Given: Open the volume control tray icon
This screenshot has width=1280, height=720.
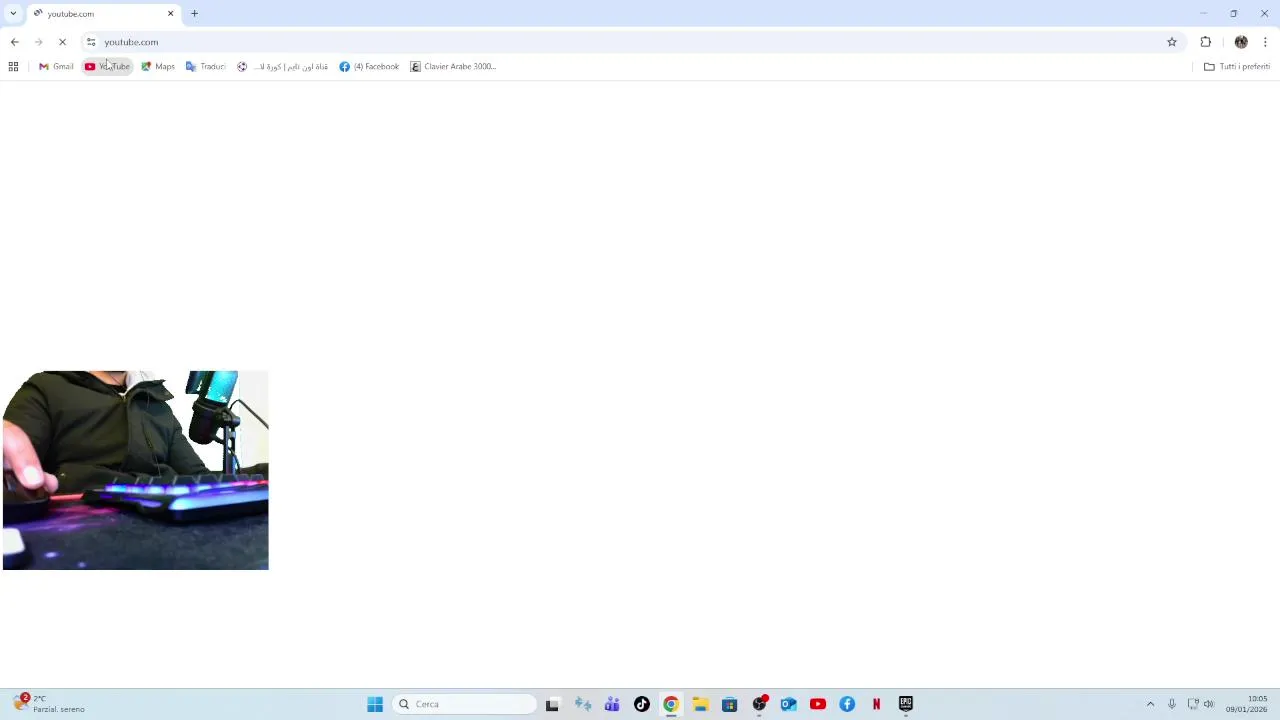Looking at the screenshot, I should click(1209, 704).
